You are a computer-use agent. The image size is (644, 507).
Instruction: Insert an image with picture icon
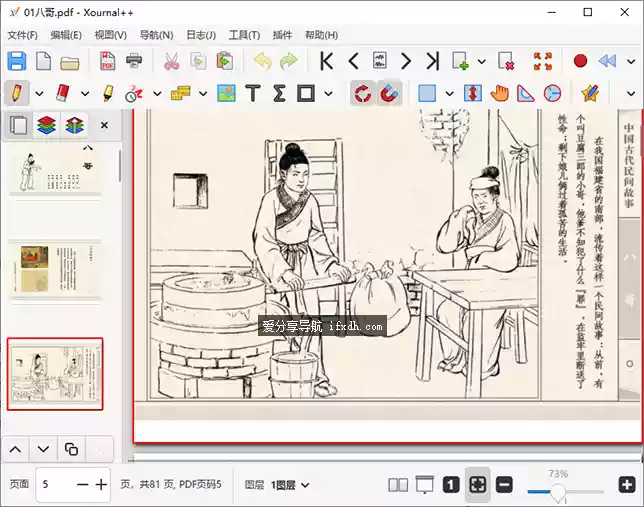pyautogui.click(x=226, y=93)
